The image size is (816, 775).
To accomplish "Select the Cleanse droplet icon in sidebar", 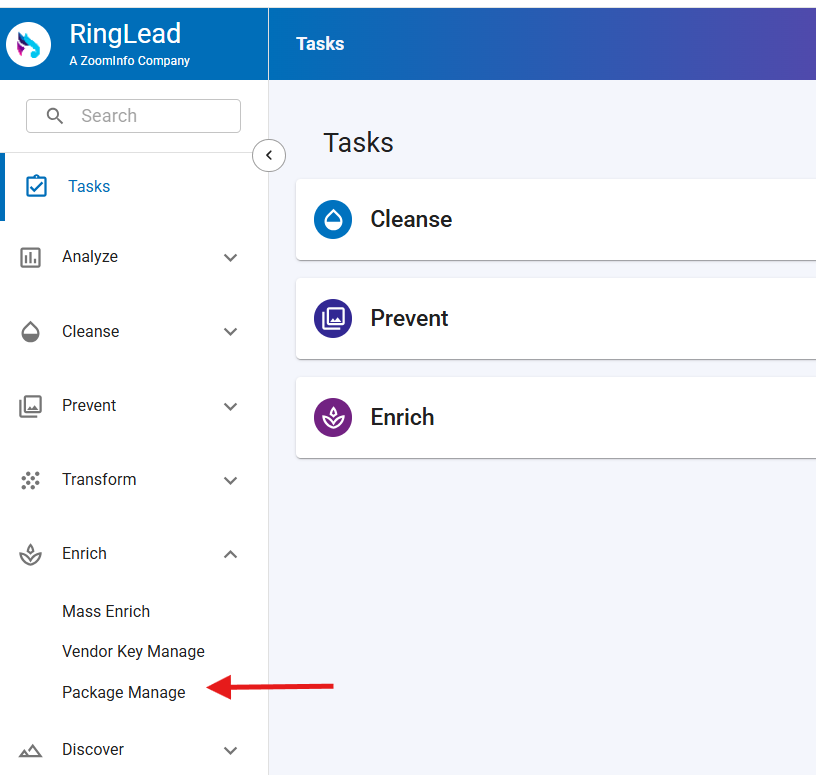I will pyautogui.click(x=30, y=331).
